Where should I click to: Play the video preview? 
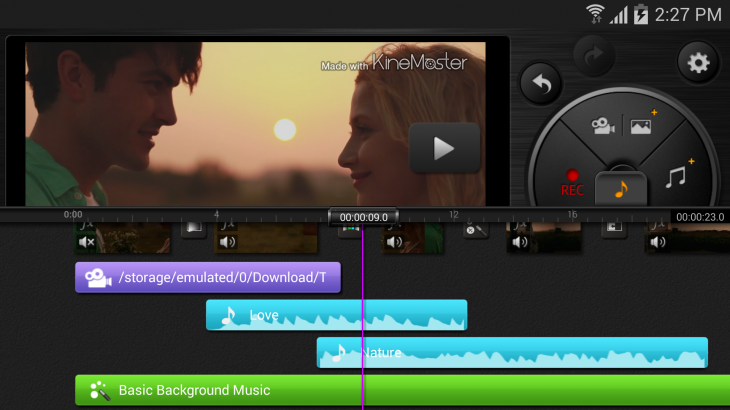(x=444, y=148)
